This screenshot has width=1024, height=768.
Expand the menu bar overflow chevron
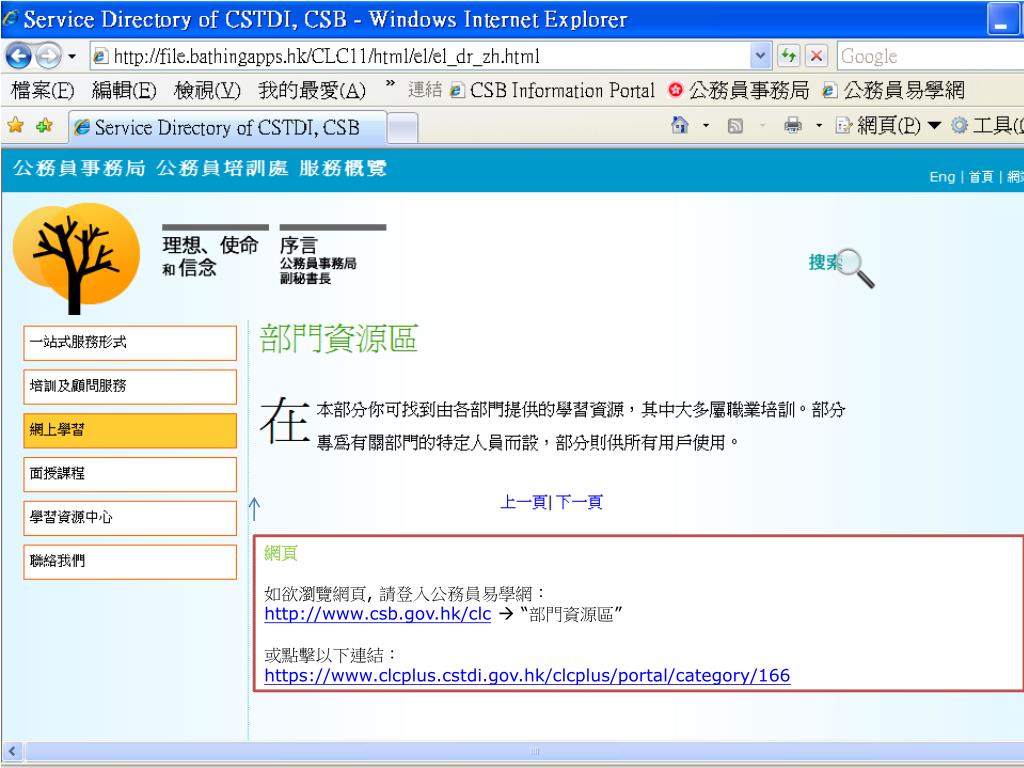click(390, 85)
